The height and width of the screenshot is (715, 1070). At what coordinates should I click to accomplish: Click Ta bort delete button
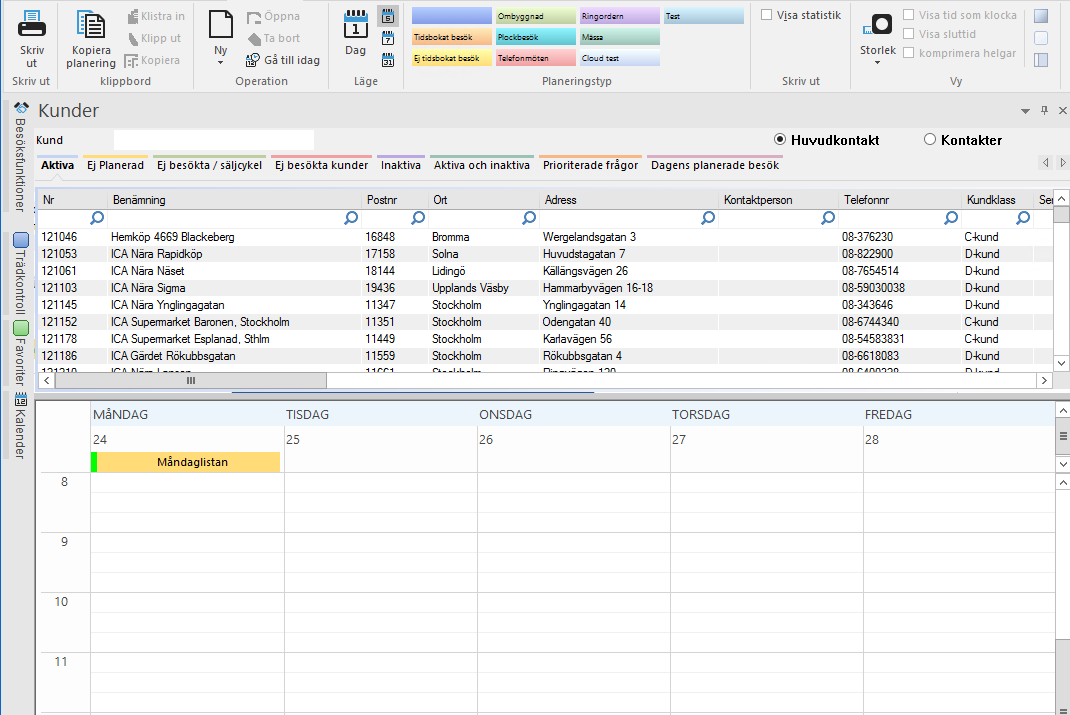[x=273, y=38]
